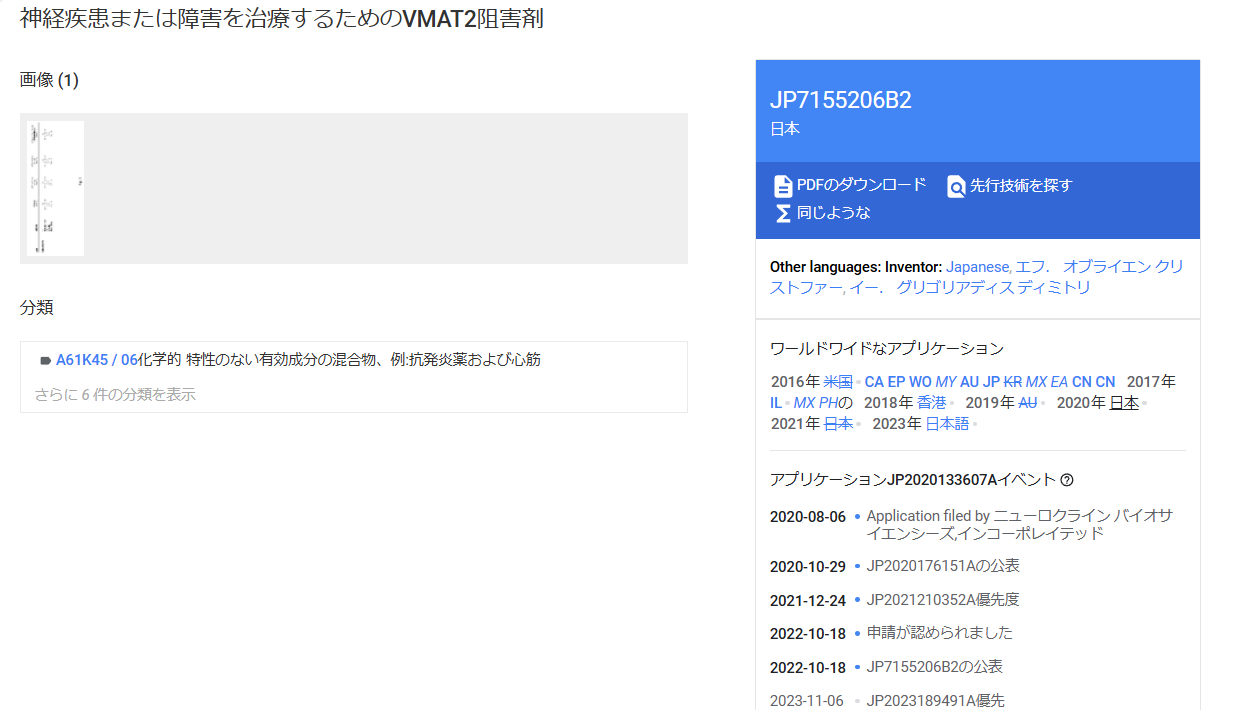Open the struck-through 米国 application link
Screen dimensions: 1241x710
(838, 382)
